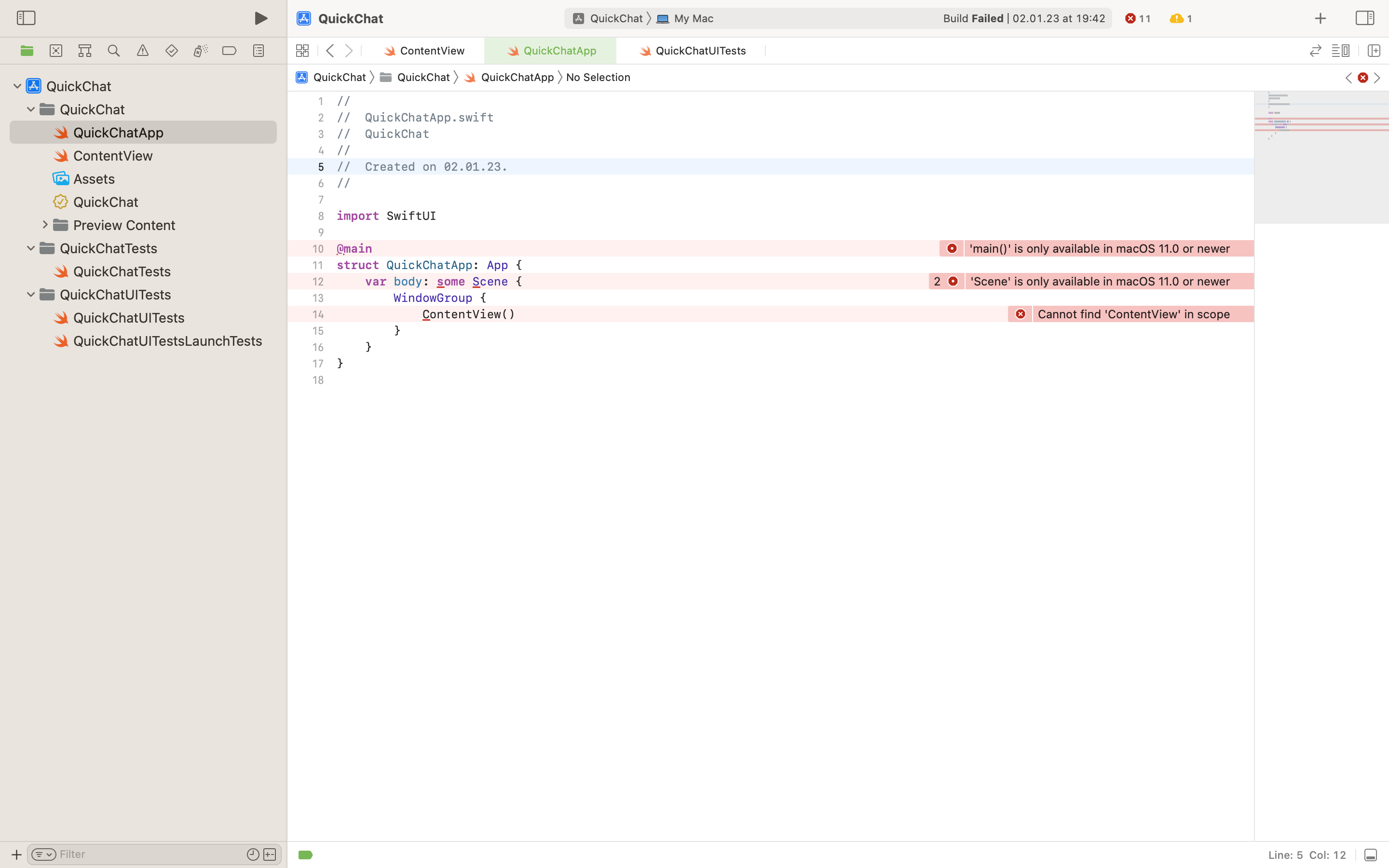Show the Symbol navigator
Screen dimensions: 1389x868
[84, 51]
